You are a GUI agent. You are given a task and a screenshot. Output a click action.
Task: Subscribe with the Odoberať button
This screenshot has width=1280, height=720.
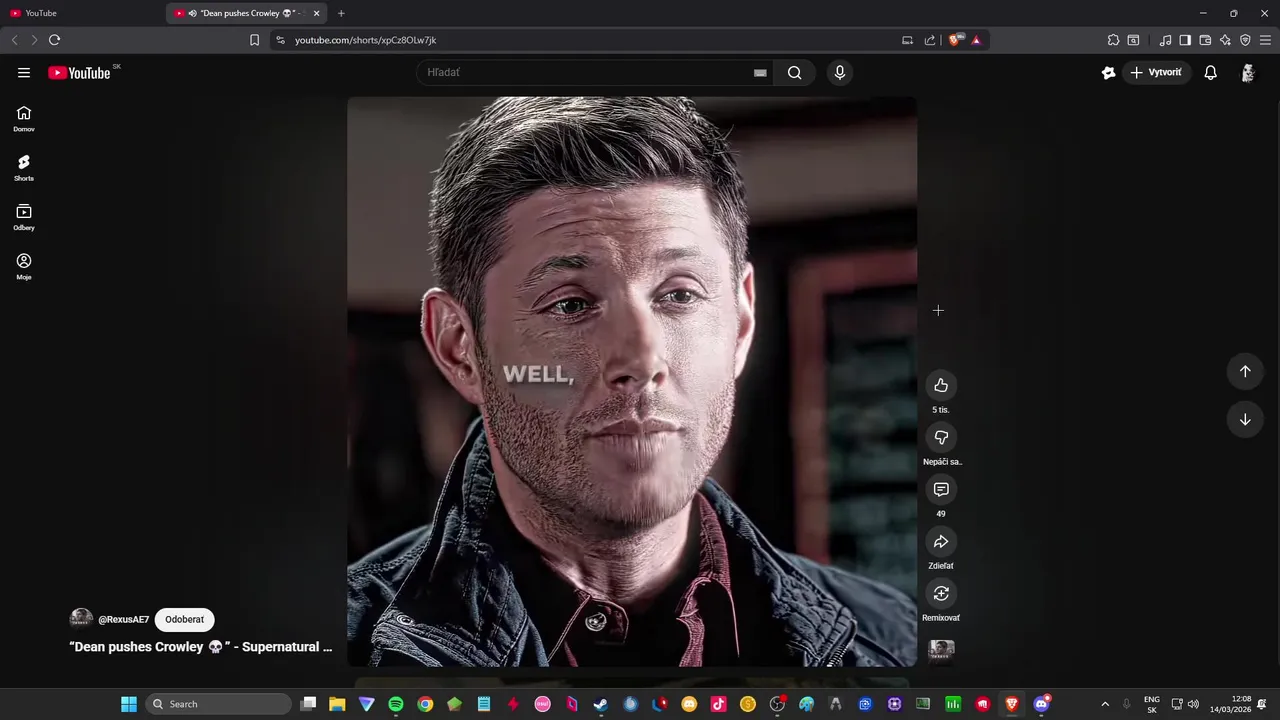(184, 619)
